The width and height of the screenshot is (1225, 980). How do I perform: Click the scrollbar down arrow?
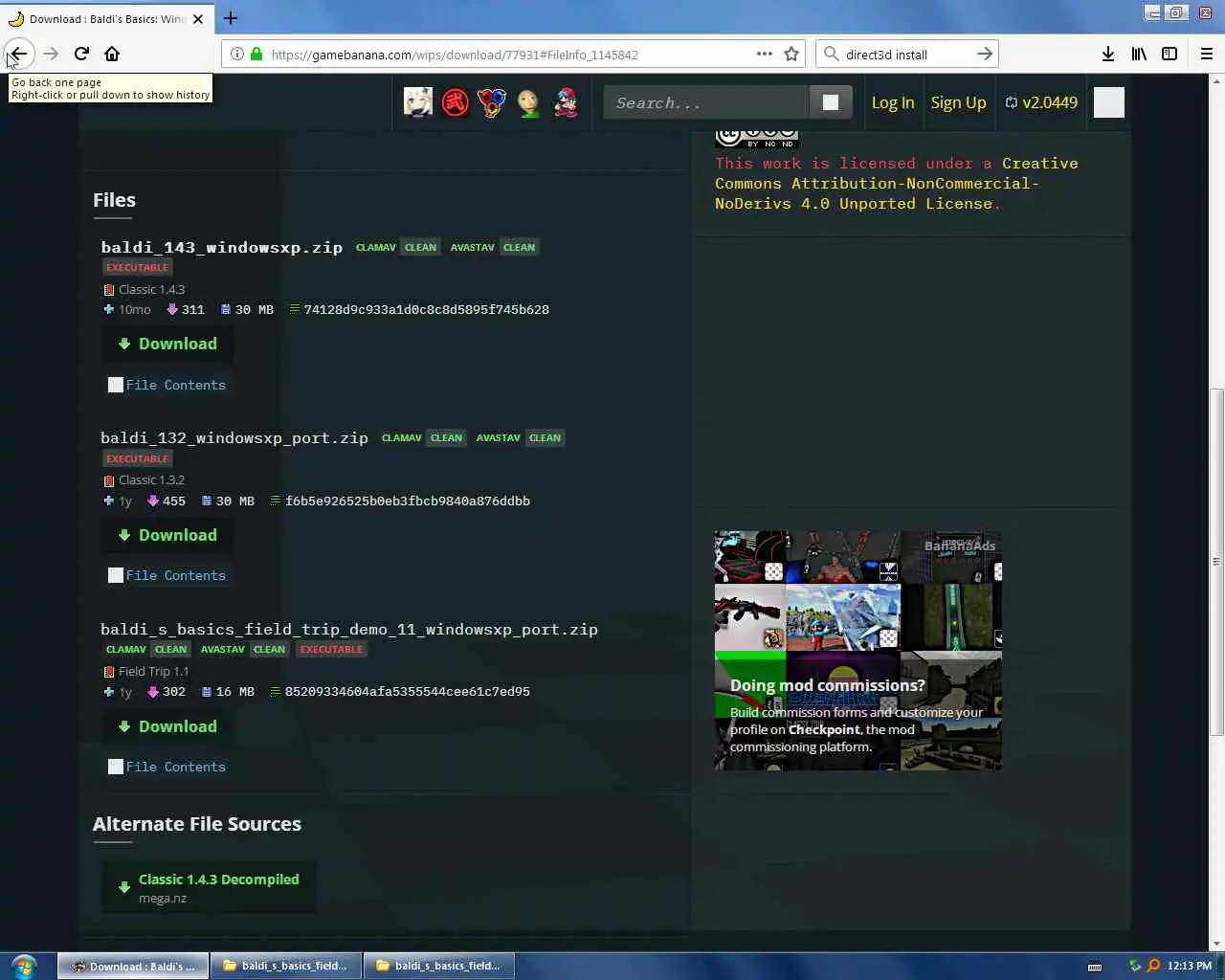coord(1216,944)
